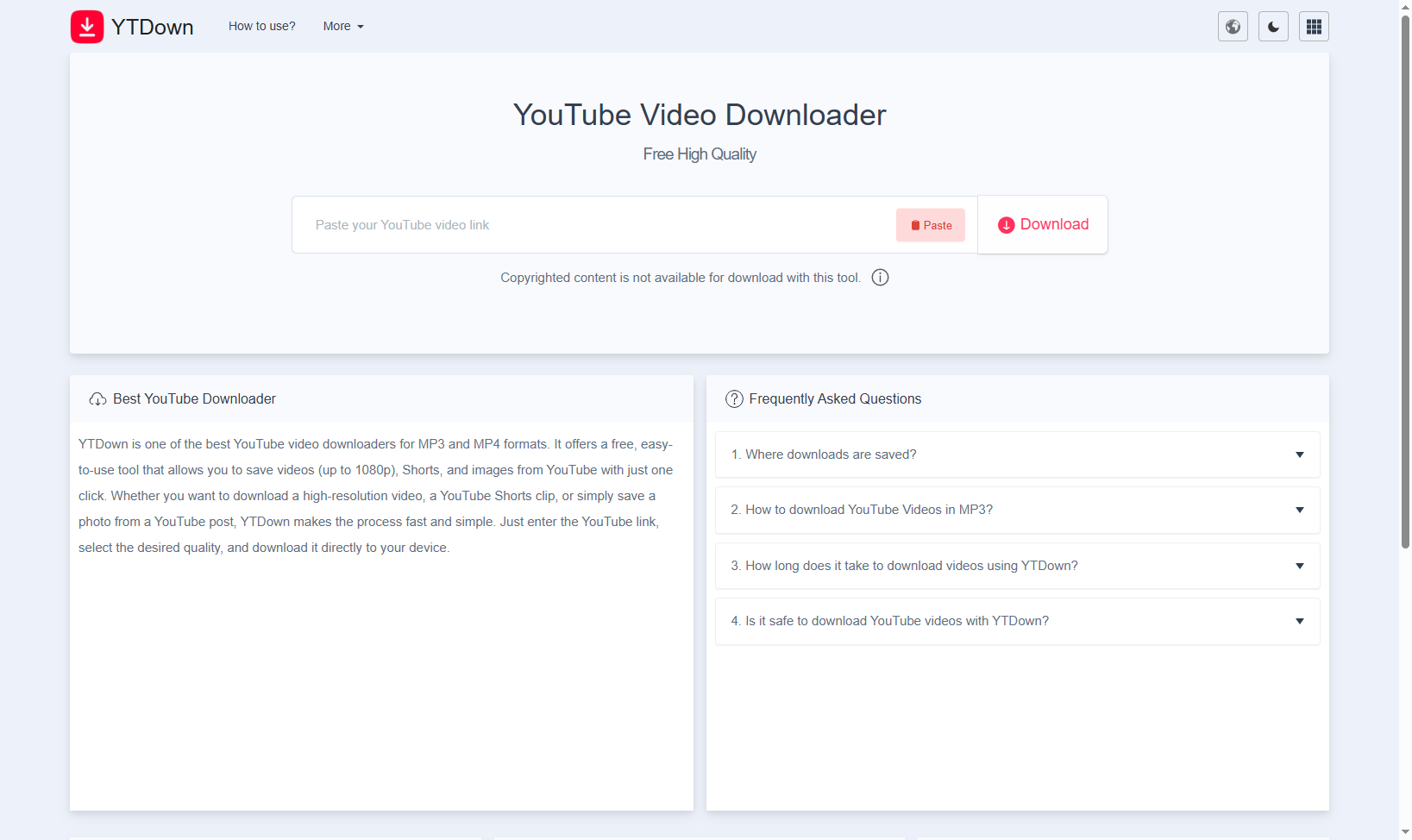This screenshot has width=1412, height=840.
Task: Open the language selection globe icon
Action: pos(1232,26)
